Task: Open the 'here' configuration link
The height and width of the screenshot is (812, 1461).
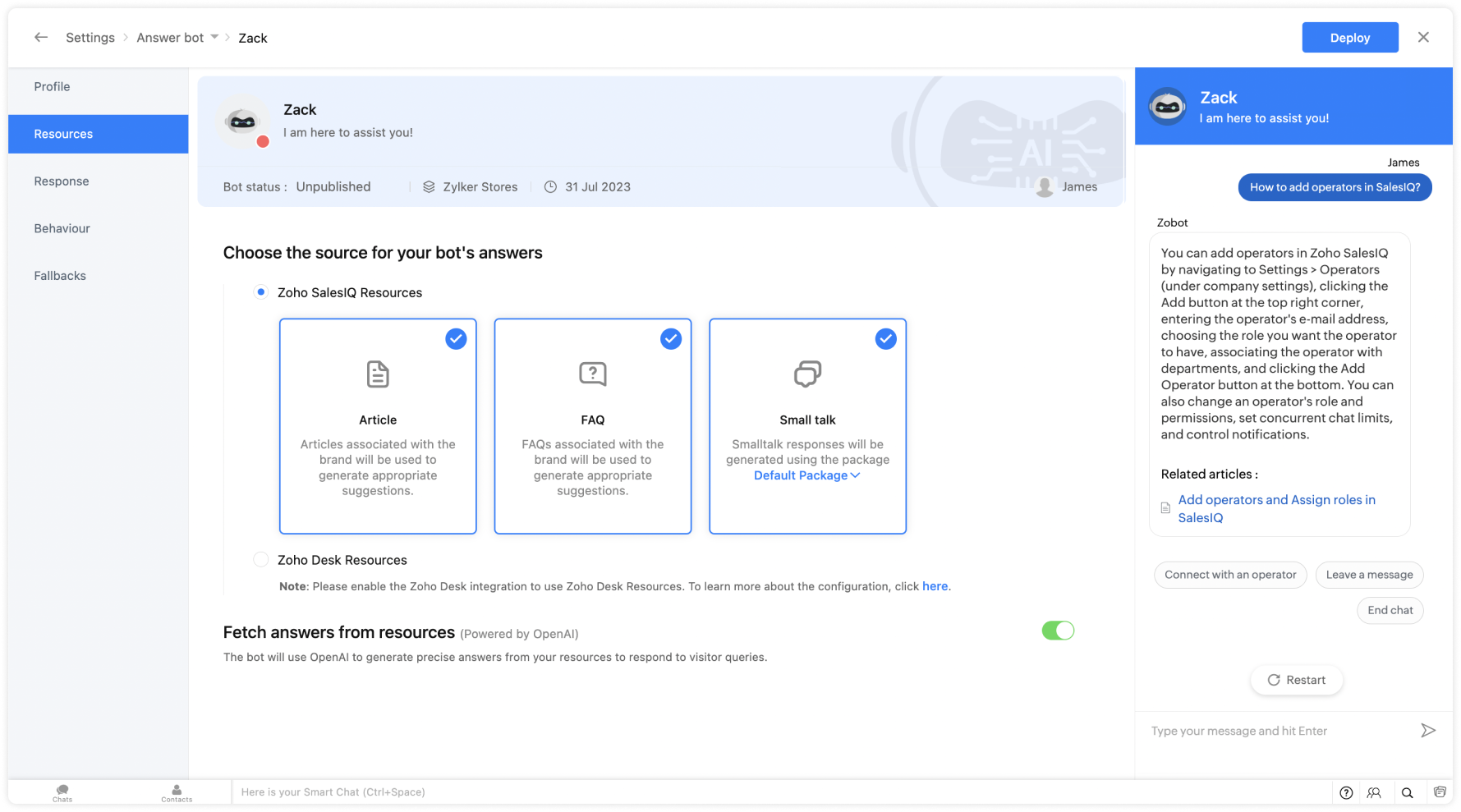Action: tap(935, 586)
